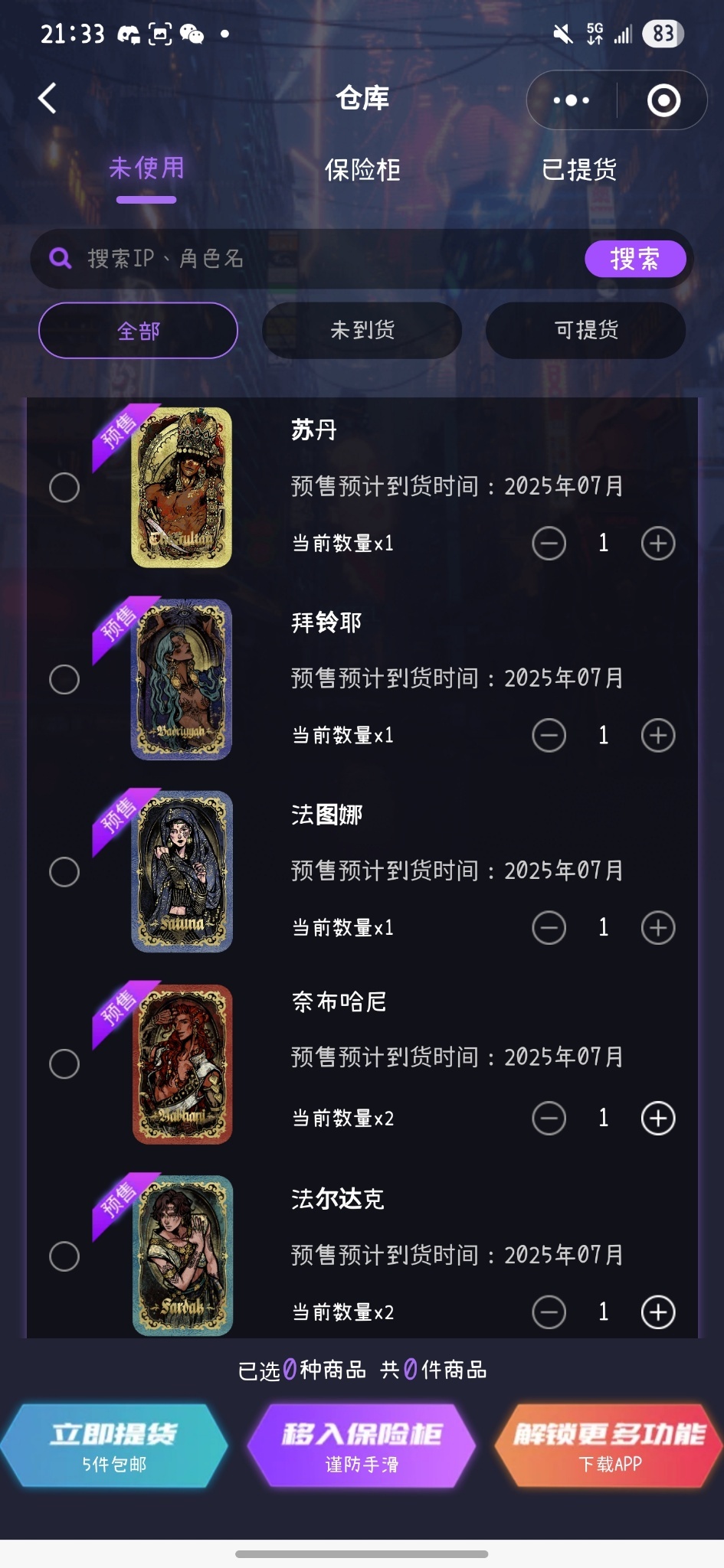Tap the mini-program close target icon
The width and height of the screenshot is (724, 1568).
[663, 100]
